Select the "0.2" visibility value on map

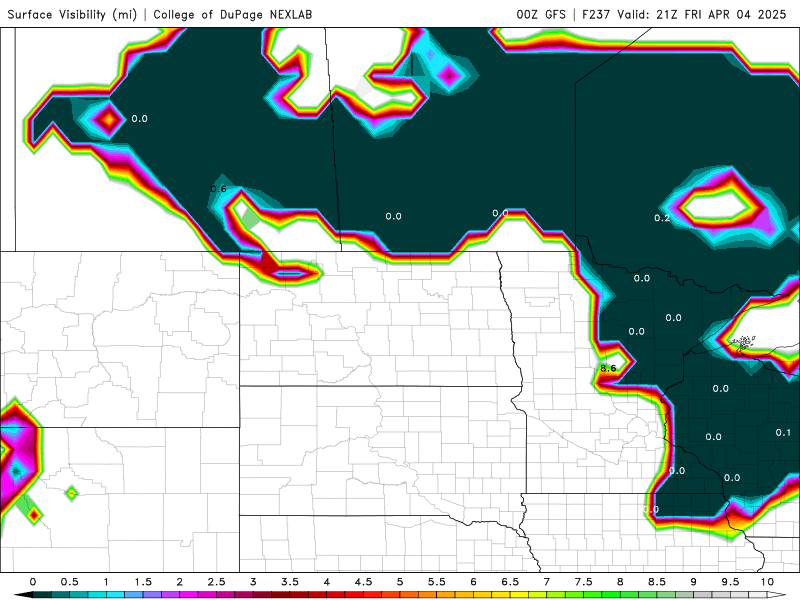(x=662, y=218)
